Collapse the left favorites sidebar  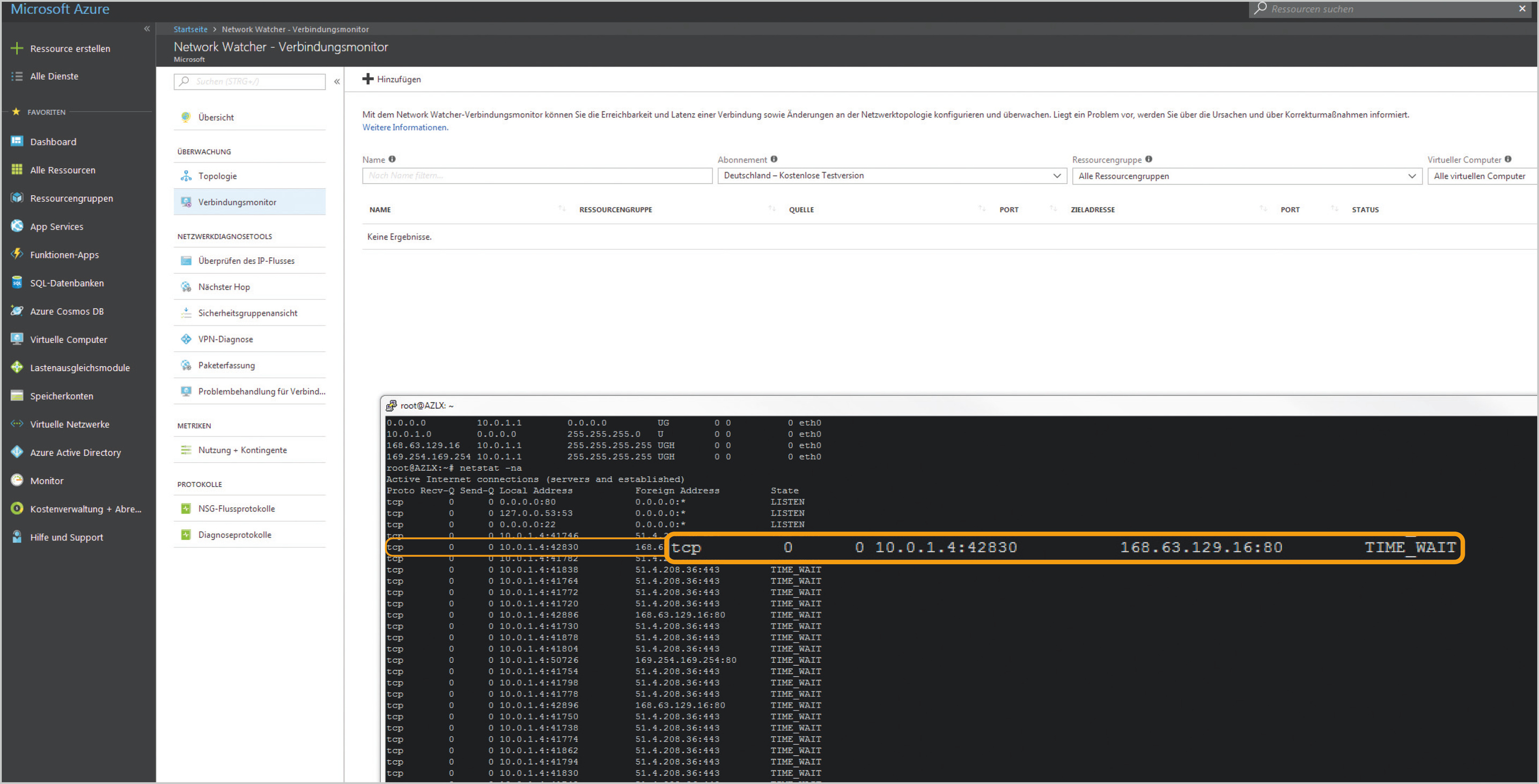click(x=147, y=28)
